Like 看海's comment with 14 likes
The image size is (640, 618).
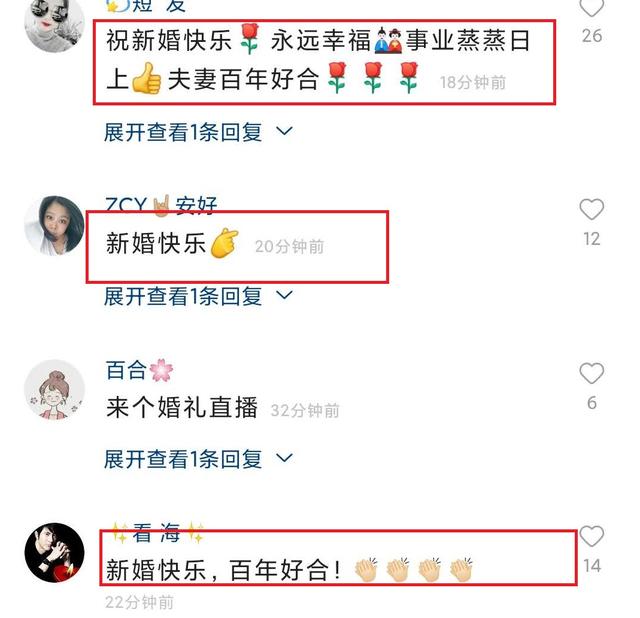(591, 536)
